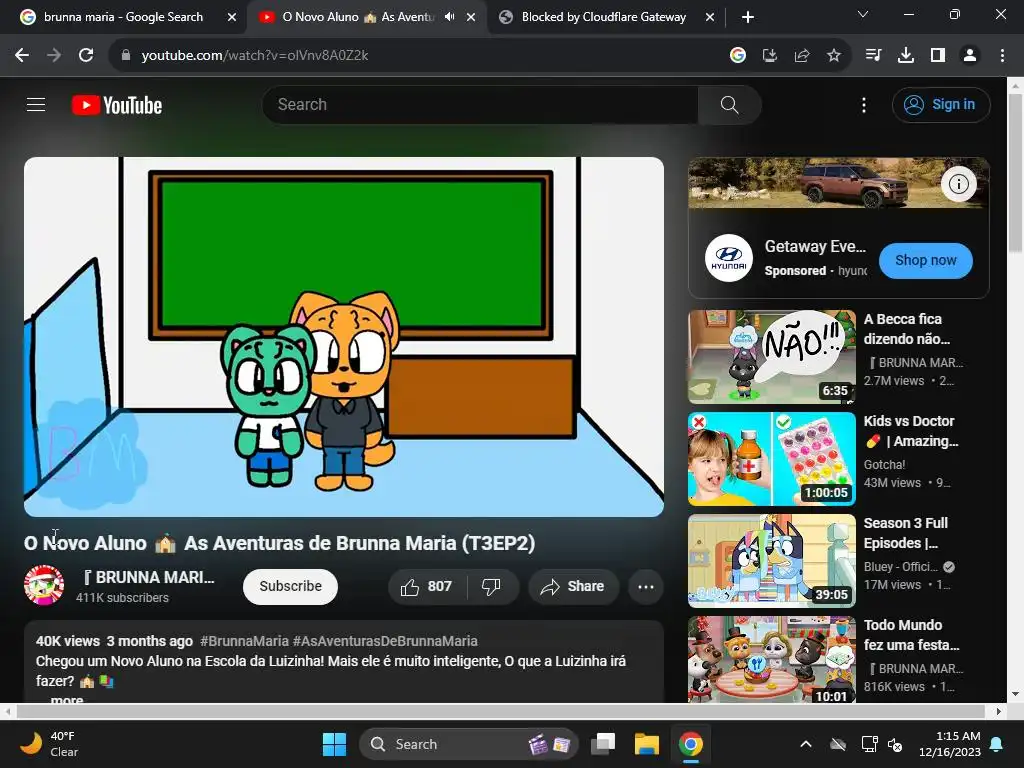
Task: Open the #BrunnaMaria hashtag
Action: [x=244, y=641]
